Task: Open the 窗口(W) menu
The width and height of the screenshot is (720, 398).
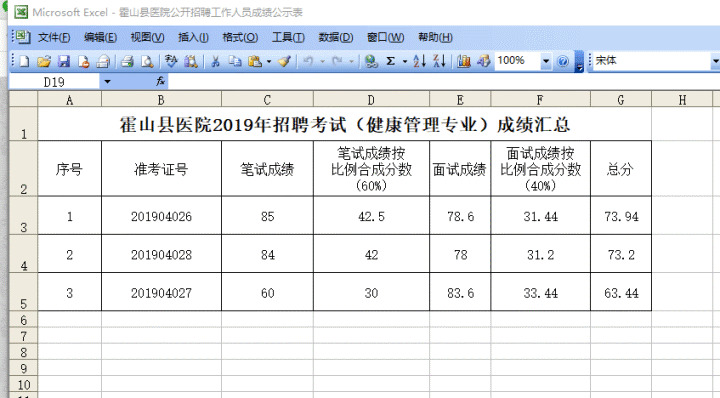Action: 385,37
